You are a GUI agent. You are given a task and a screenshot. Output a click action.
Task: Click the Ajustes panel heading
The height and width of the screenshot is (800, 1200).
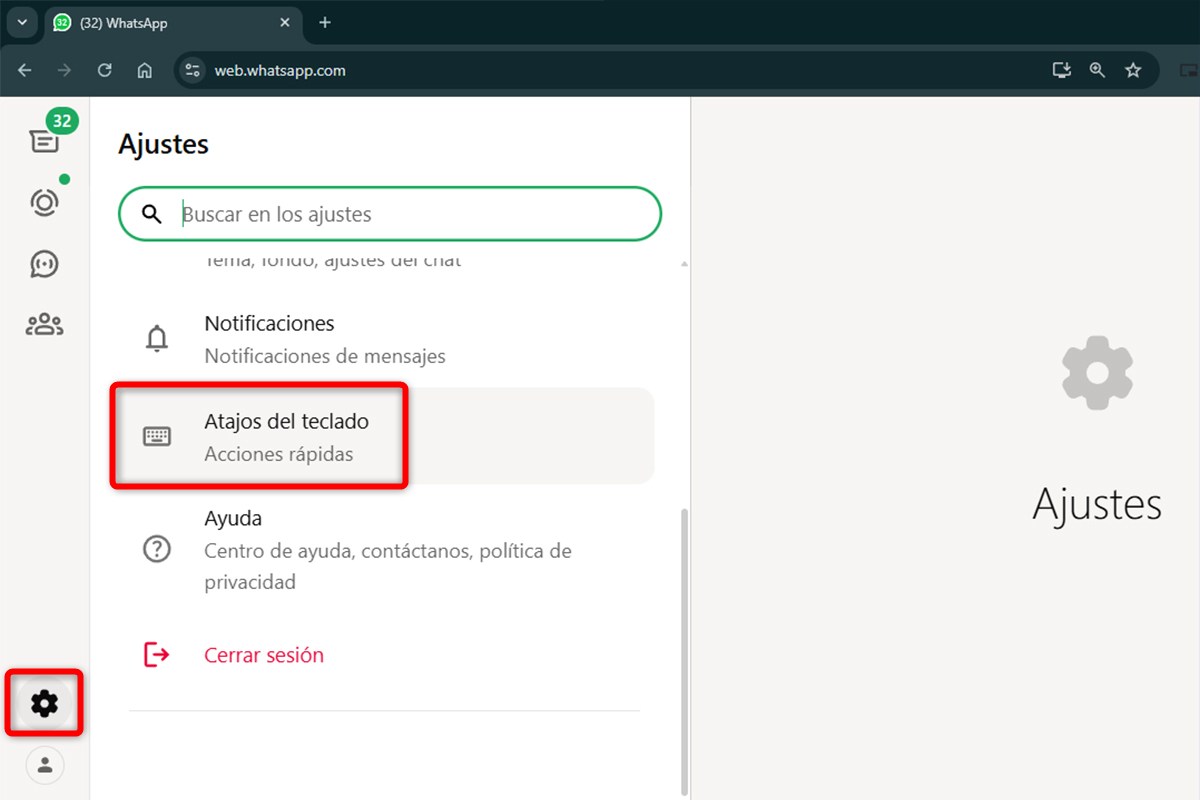click(163, 144)
